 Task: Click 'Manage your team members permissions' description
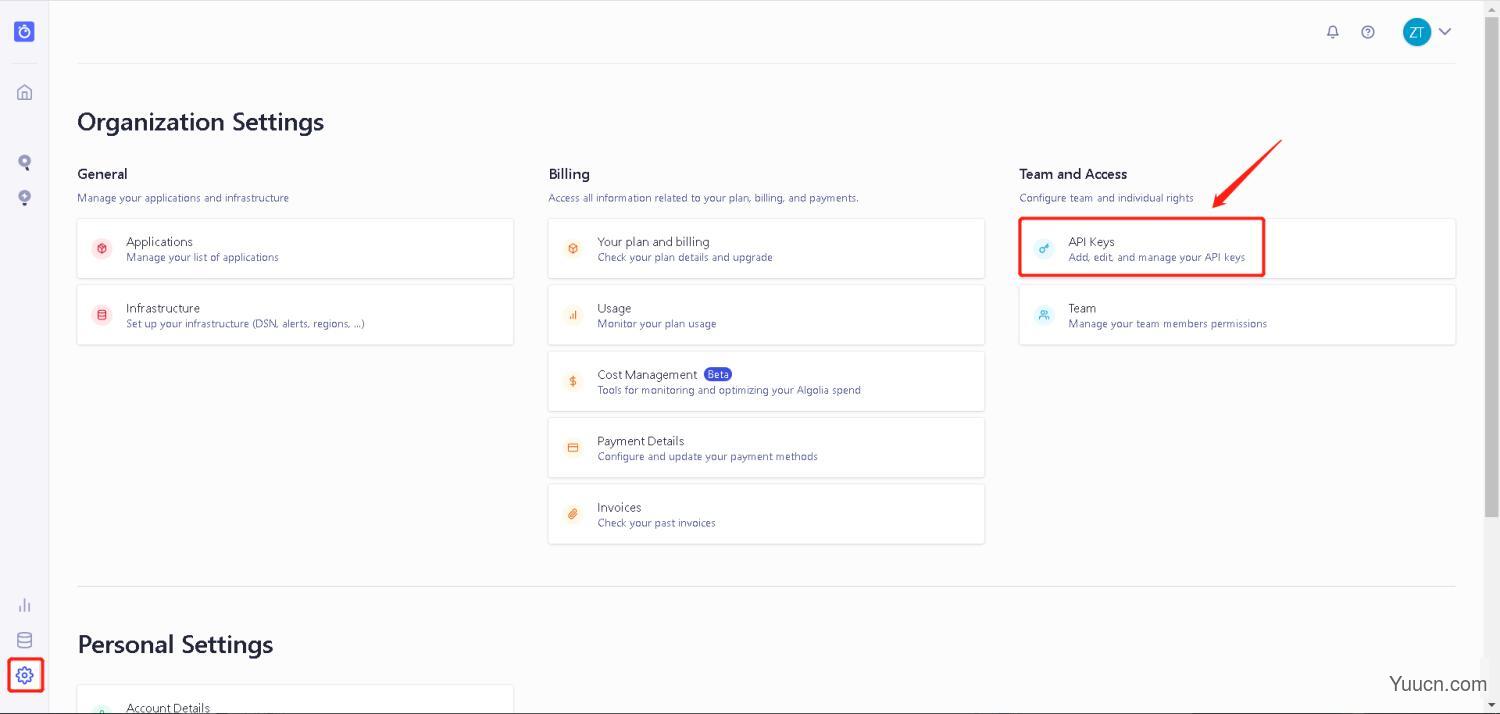tap(1167, 324)
